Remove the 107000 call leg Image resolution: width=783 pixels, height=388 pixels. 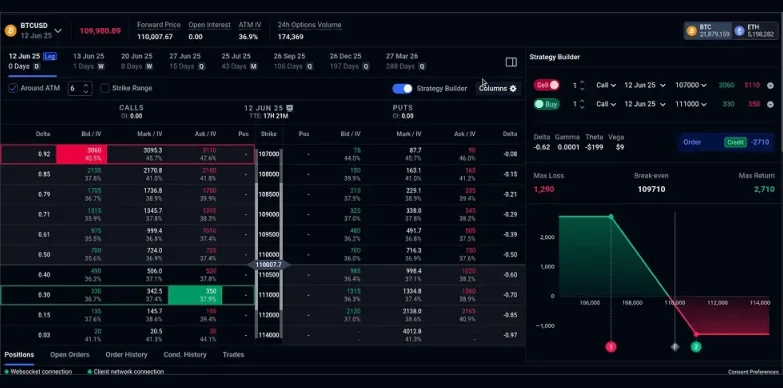click(x=770, y=85)
